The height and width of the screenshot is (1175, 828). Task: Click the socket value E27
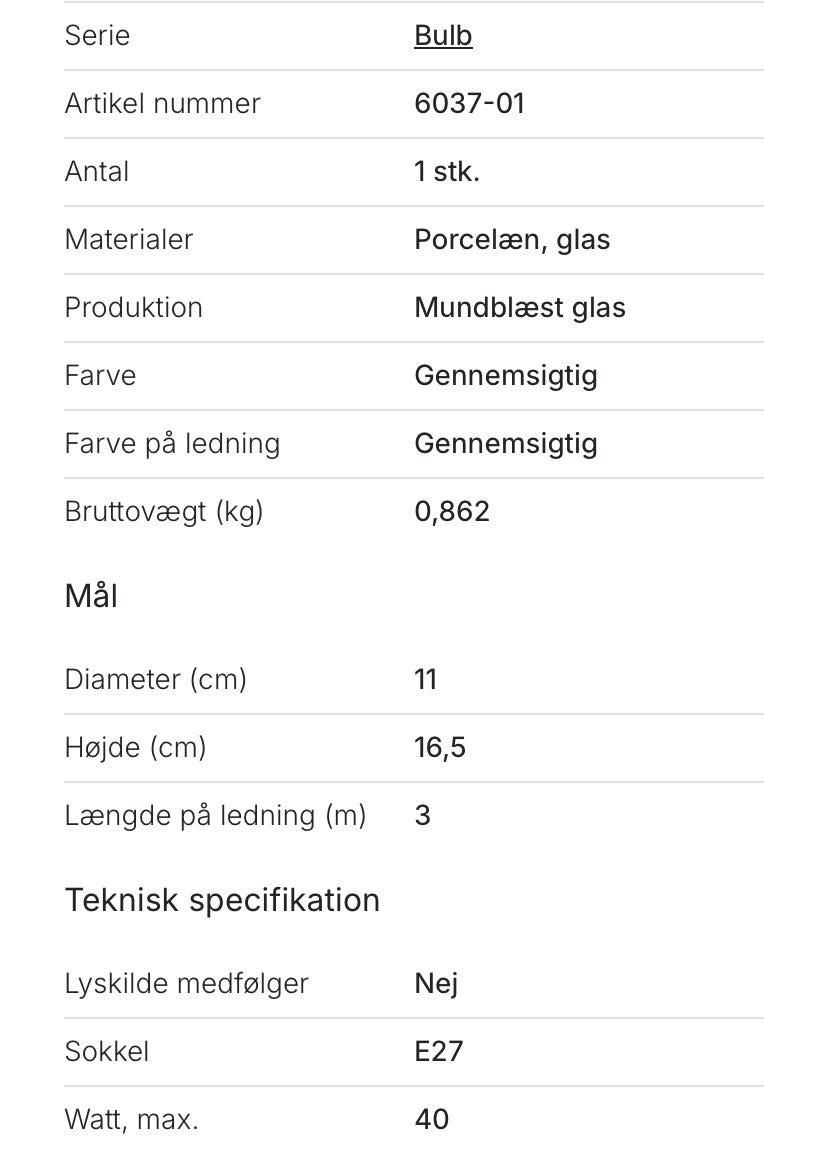(439, 1052)
